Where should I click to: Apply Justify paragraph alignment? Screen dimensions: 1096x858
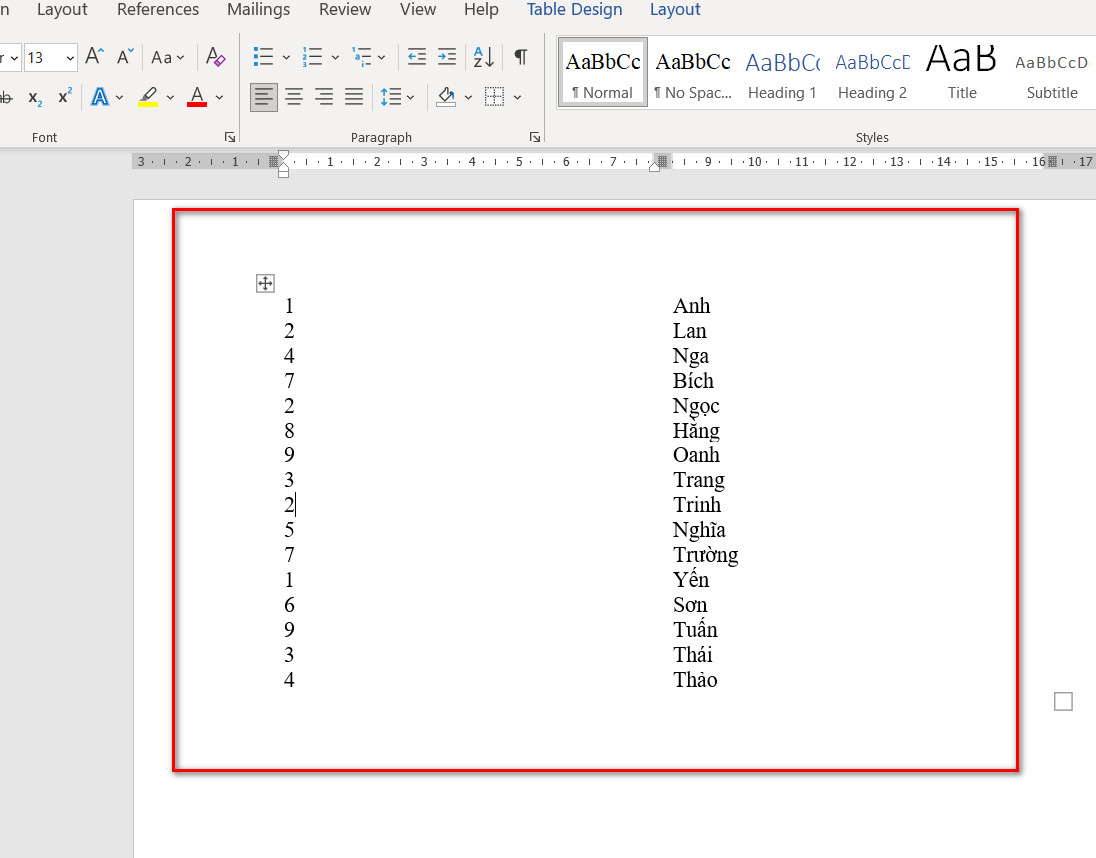(354, 96)
